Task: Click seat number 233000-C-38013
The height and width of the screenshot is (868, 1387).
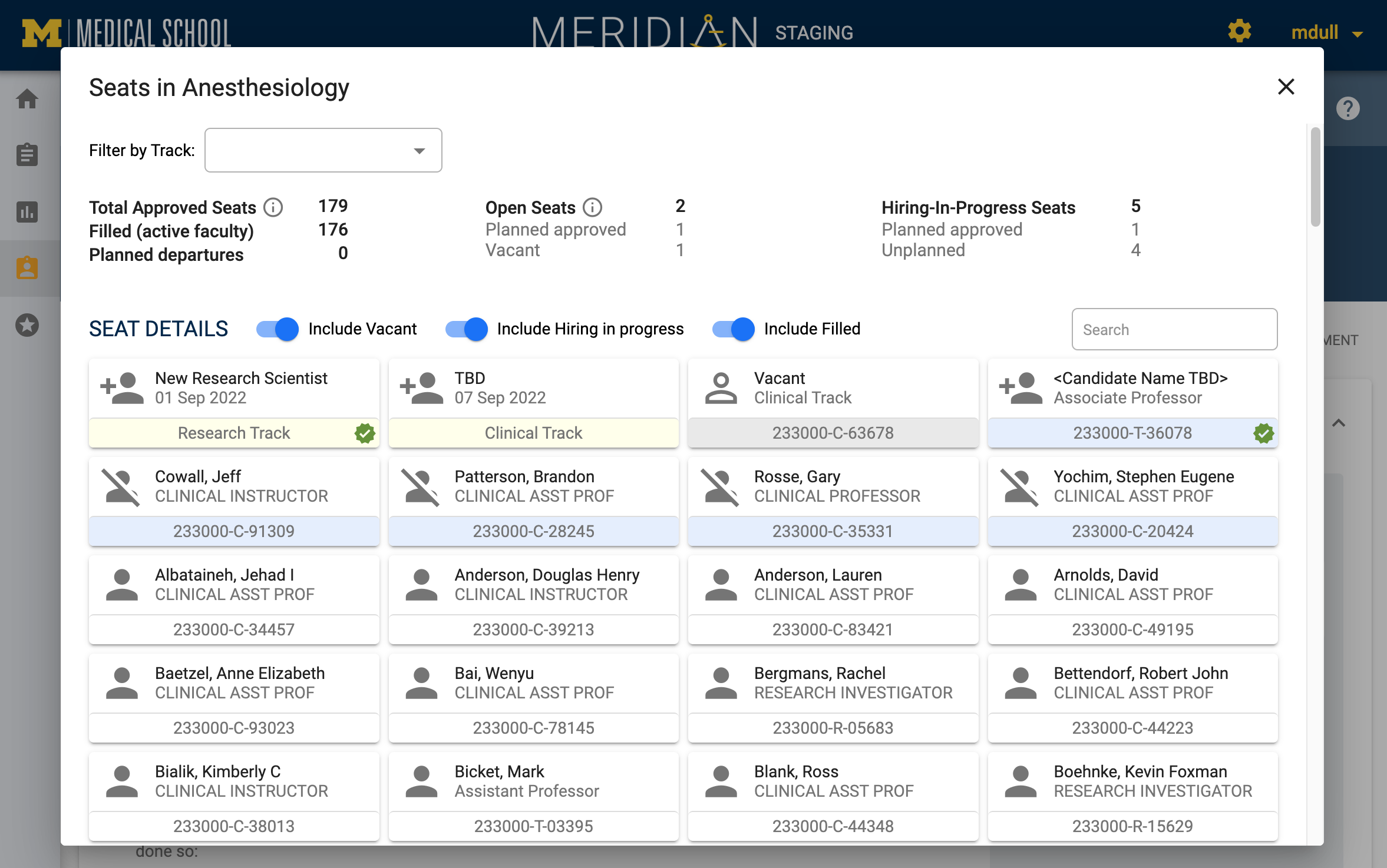Action: click(234, 826)
